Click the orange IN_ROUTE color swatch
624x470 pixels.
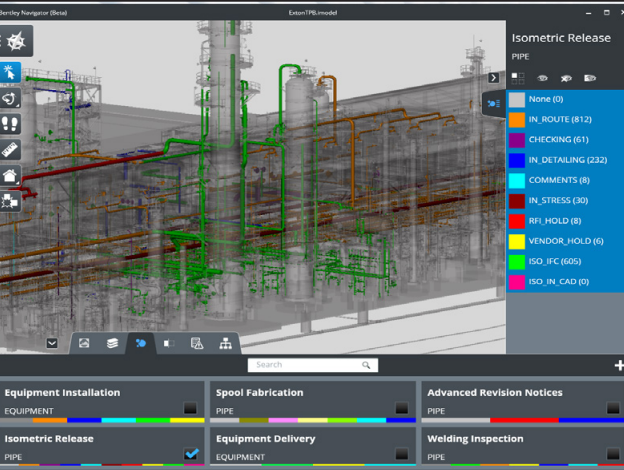pyautogui.click(x=517, y=119)
